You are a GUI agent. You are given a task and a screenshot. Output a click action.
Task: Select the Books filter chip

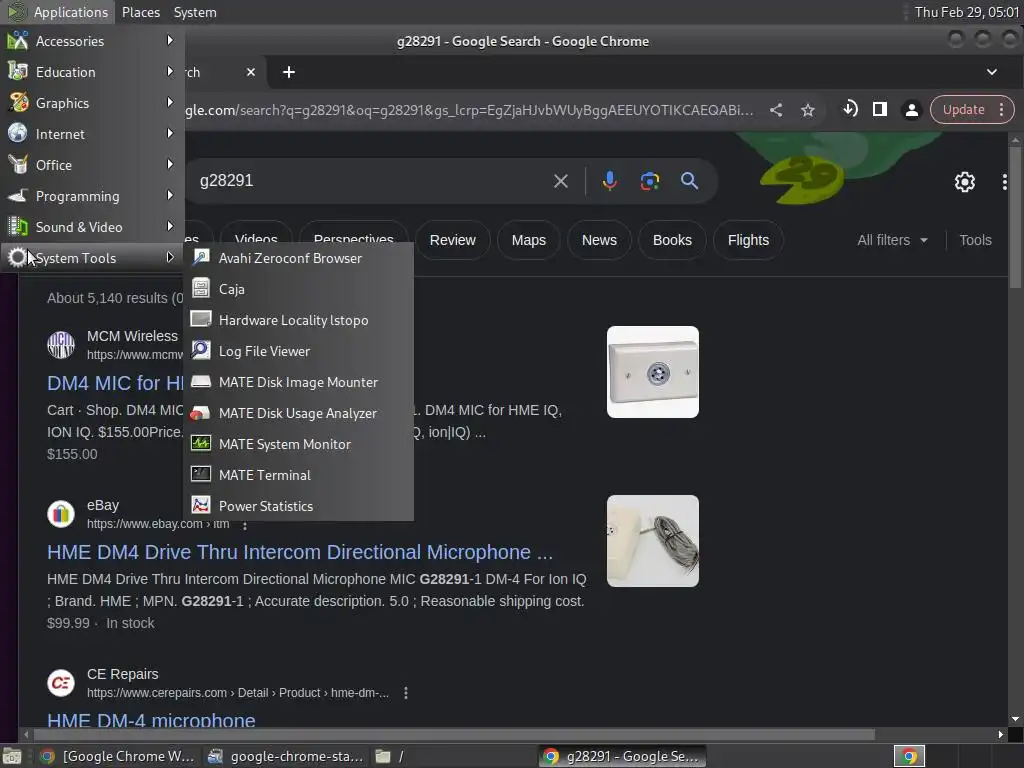672,240
